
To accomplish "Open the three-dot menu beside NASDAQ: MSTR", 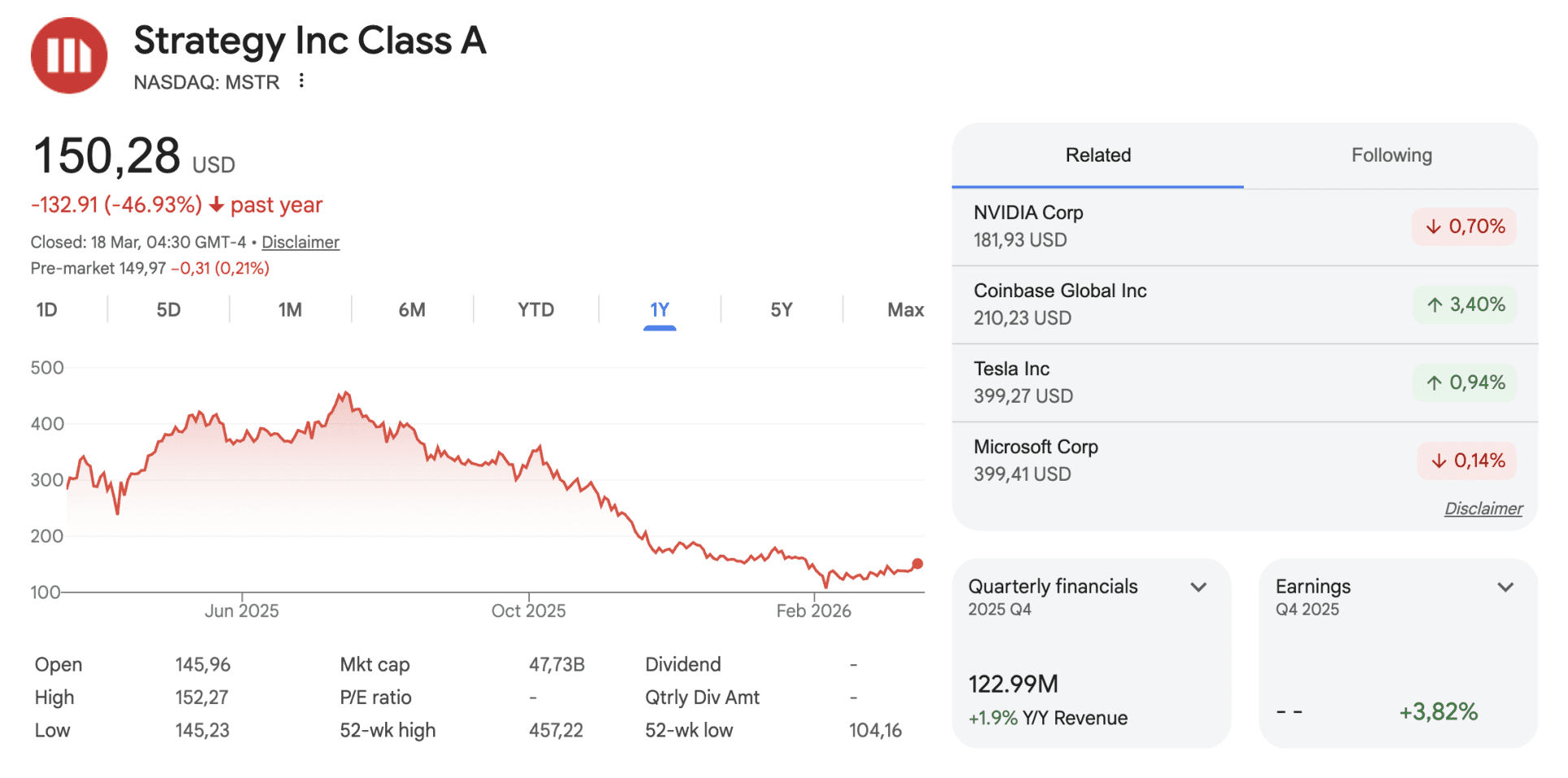I will (301, 80).
